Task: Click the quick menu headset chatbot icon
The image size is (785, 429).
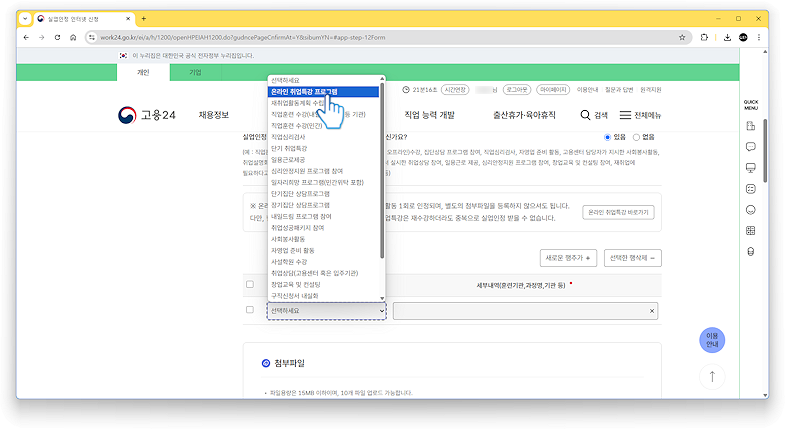Action: pyautogui.click(x=750, y=252)
